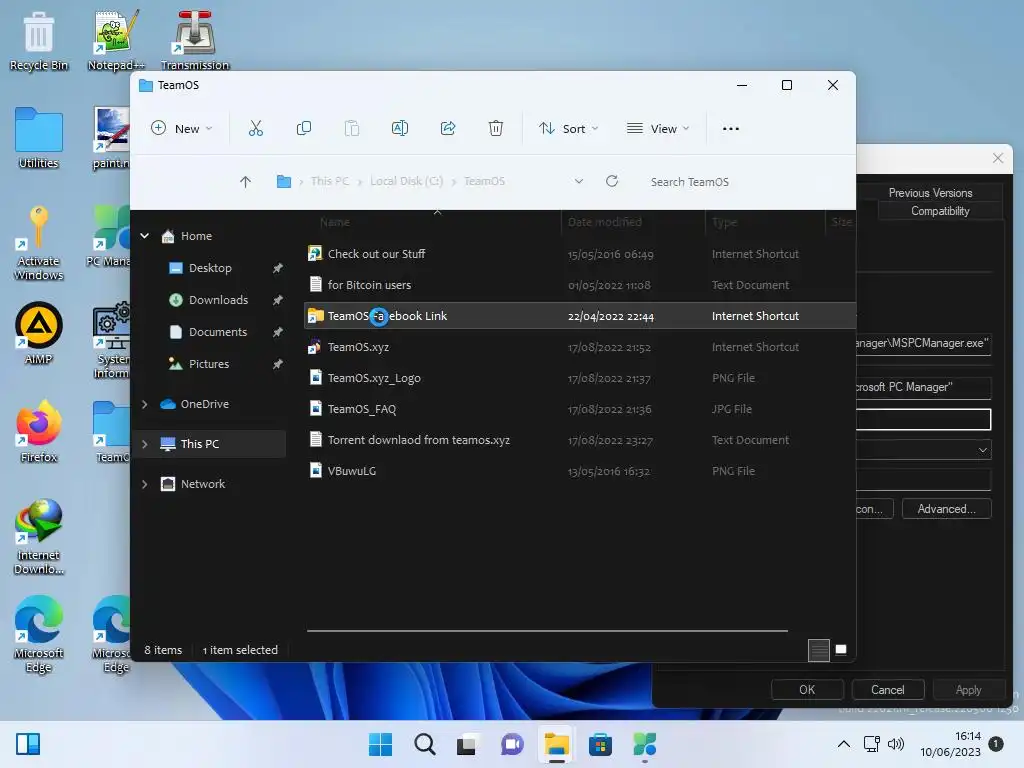Click Date modified column header
Image resolution: width=1024 pixels, height=768 pixels.
pyautogui.click(x=605, y=222)
